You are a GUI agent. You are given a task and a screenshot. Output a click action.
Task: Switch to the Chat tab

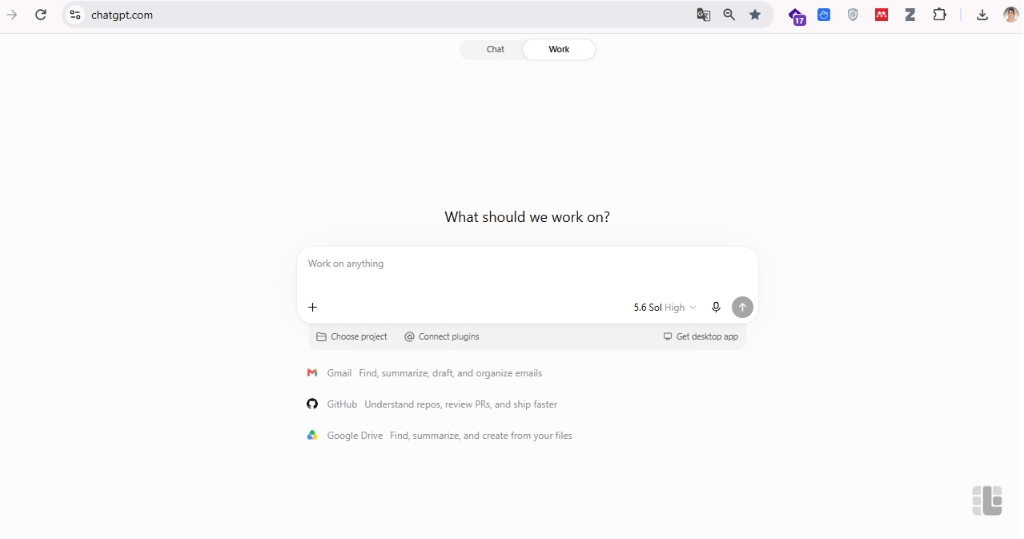click(x=495, y=49)
